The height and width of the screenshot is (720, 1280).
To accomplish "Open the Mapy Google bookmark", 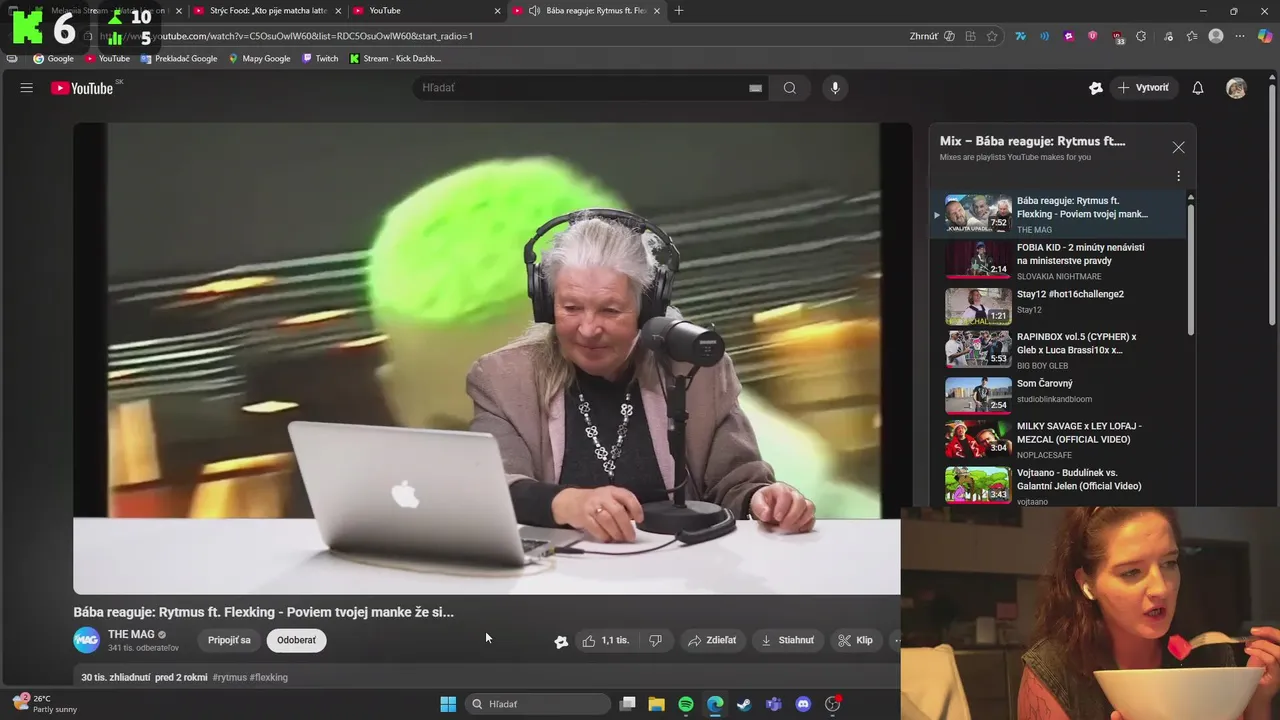I will [x=259, y=59].
